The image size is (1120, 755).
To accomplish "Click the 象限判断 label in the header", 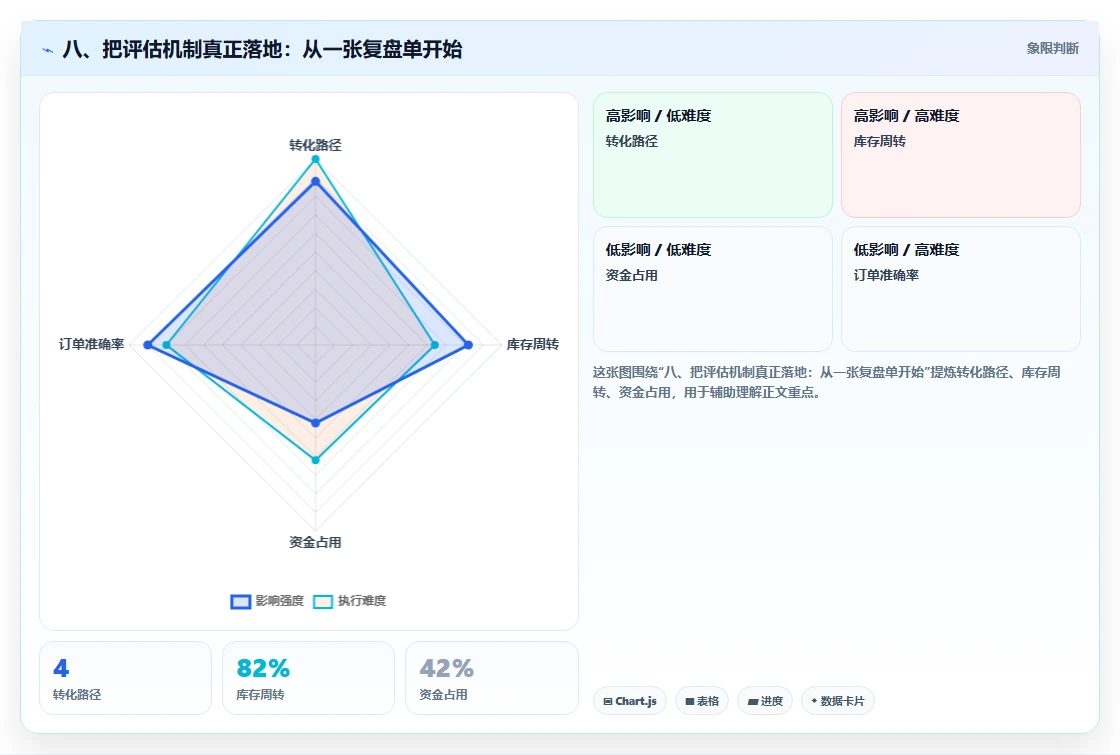I will [1052, 48].
